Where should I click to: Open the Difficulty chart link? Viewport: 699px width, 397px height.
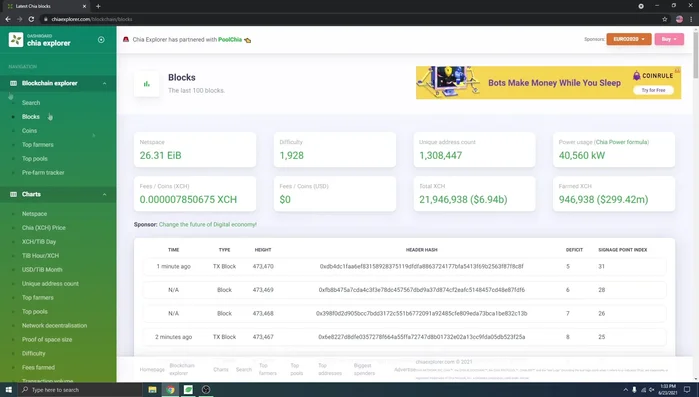[33, 353]
